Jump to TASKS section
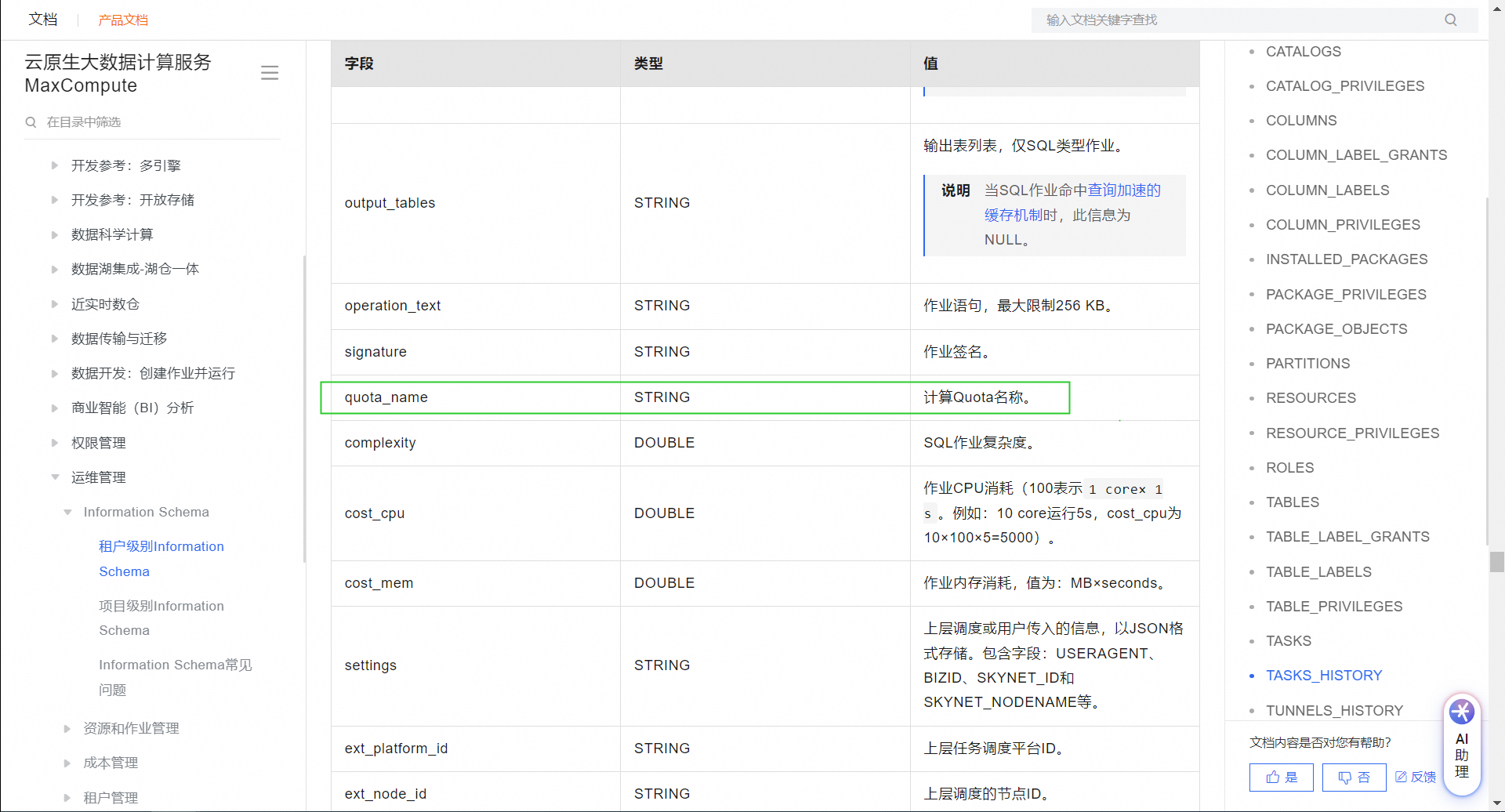This screenshot has width=1505, height=812. (1289, 641)
